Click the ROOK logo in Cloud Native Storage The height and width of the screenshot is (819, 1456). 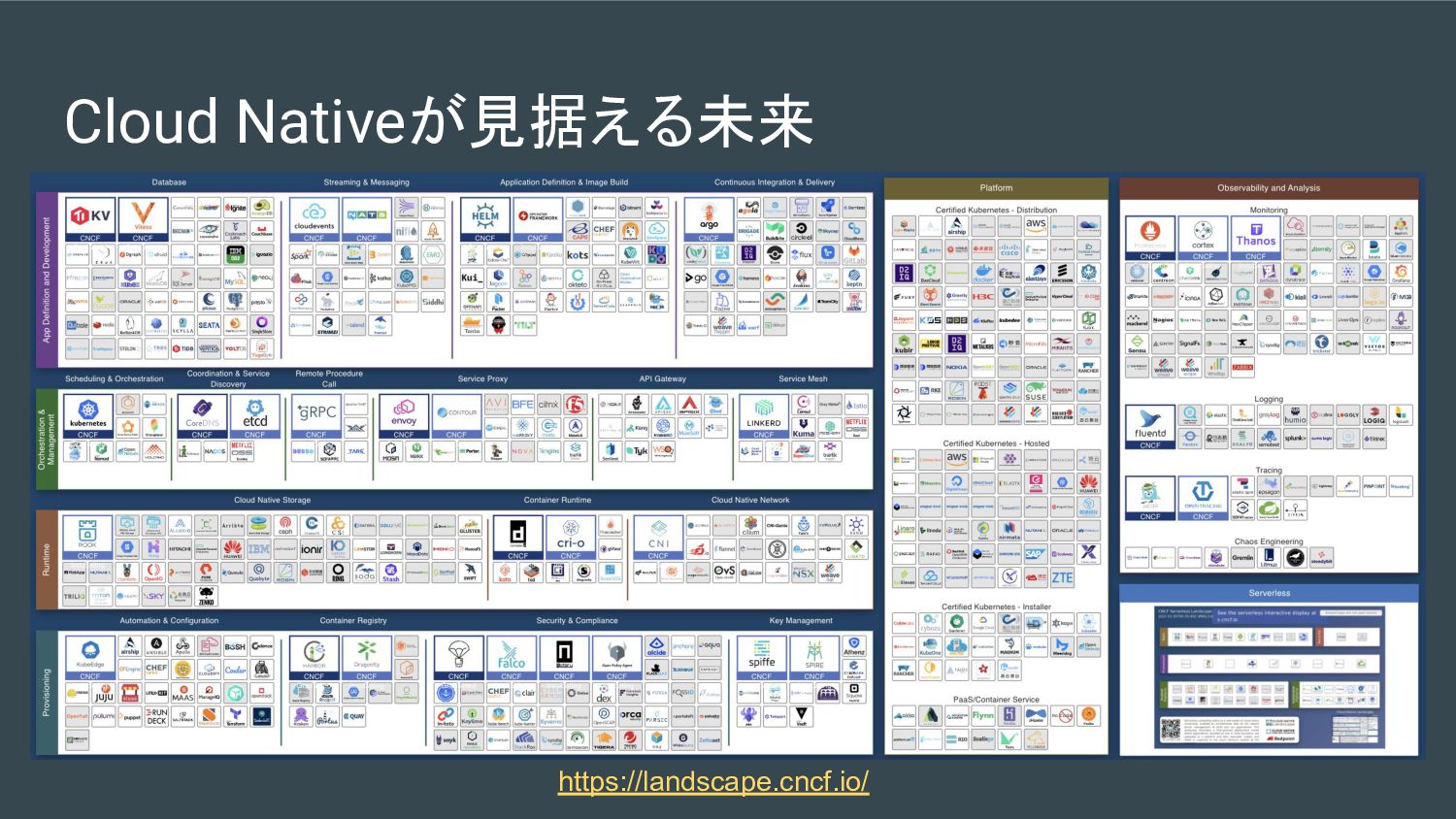tap(87, 538)
